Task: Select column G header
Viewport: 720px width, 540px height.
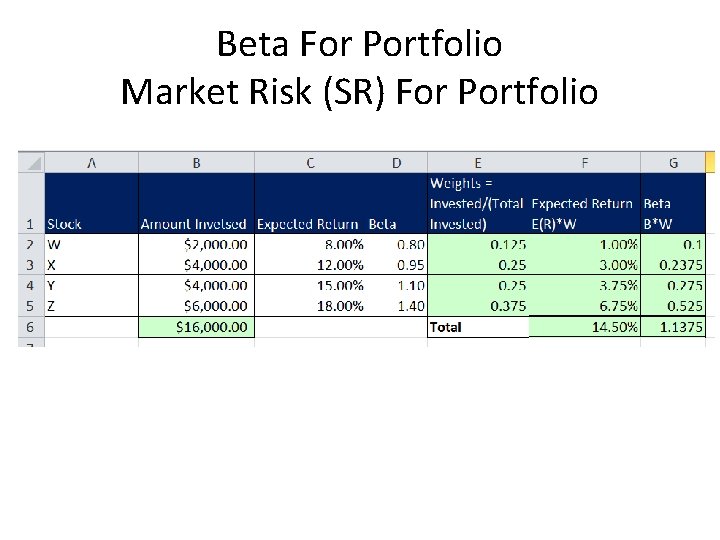Action: point(672,162)
